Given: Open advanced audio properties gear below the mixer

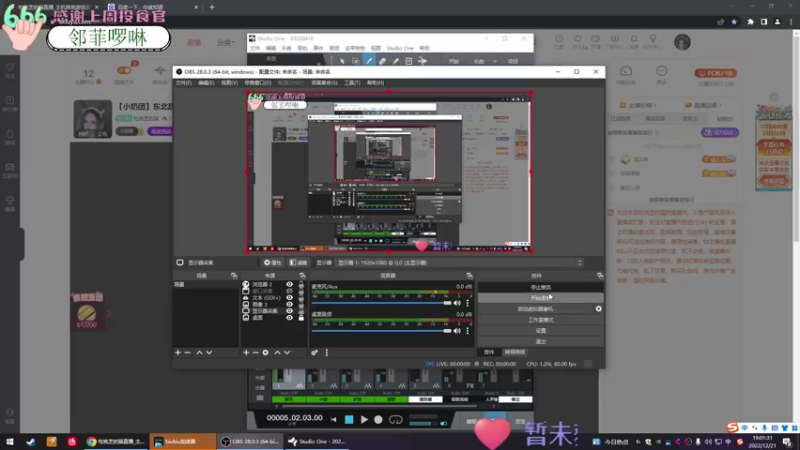Looking at the screenshot, I should (x=314, y=353).
